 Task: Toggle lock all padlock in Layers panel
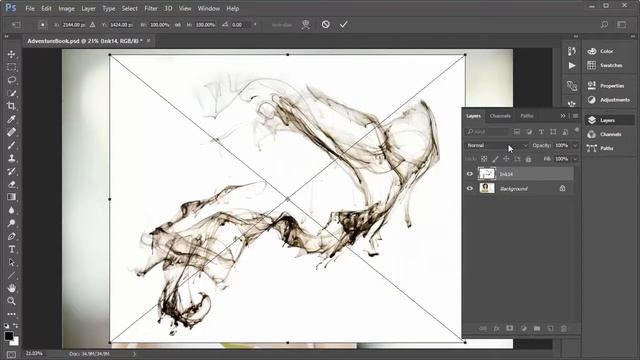coord(529,159)
